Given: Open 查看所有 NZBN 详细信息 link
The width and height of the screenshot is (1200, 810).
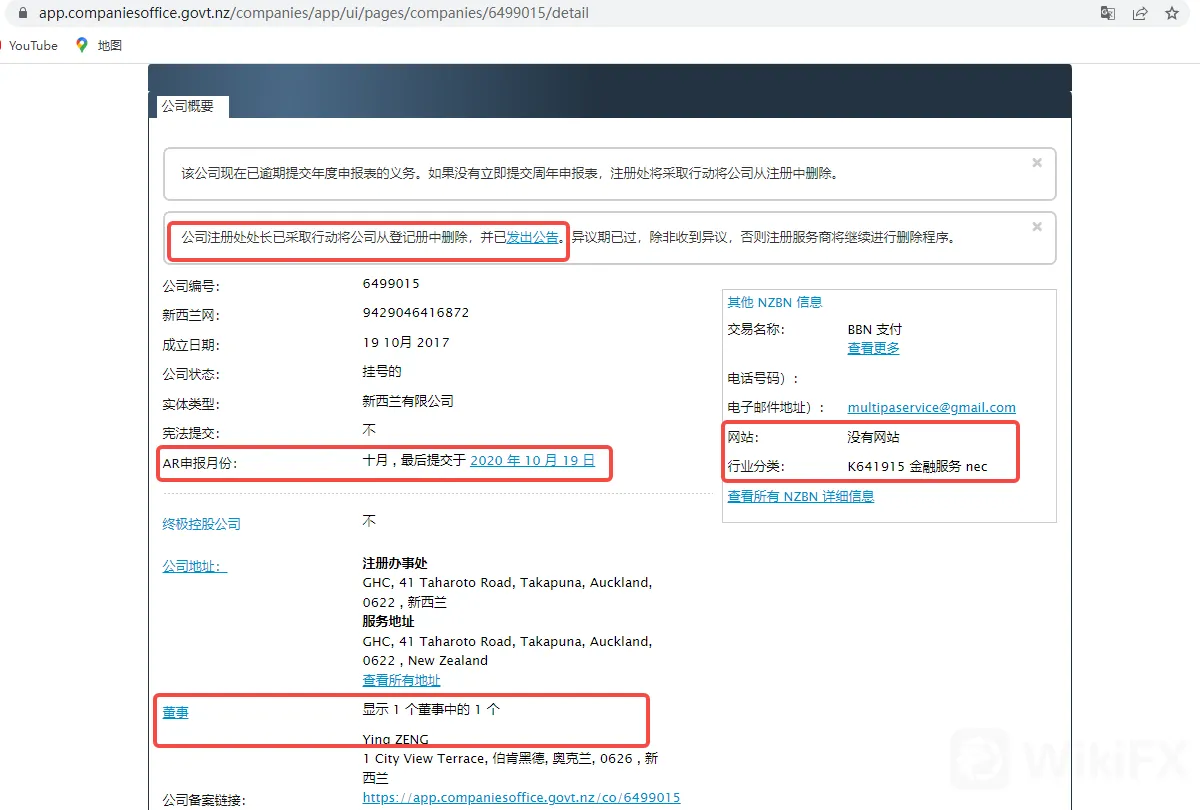Looking at the screenshot, I should [x=800, y=496].
